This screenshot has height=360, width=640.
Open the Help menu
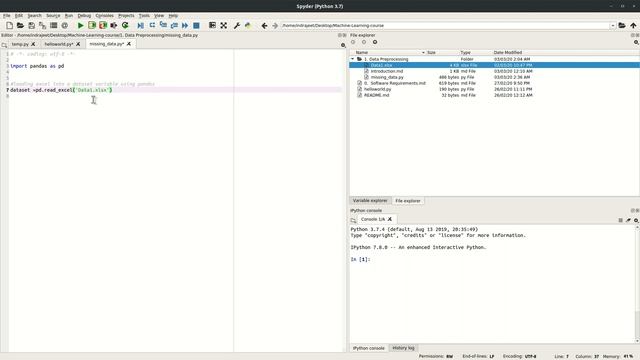click(x=173, y=16)
